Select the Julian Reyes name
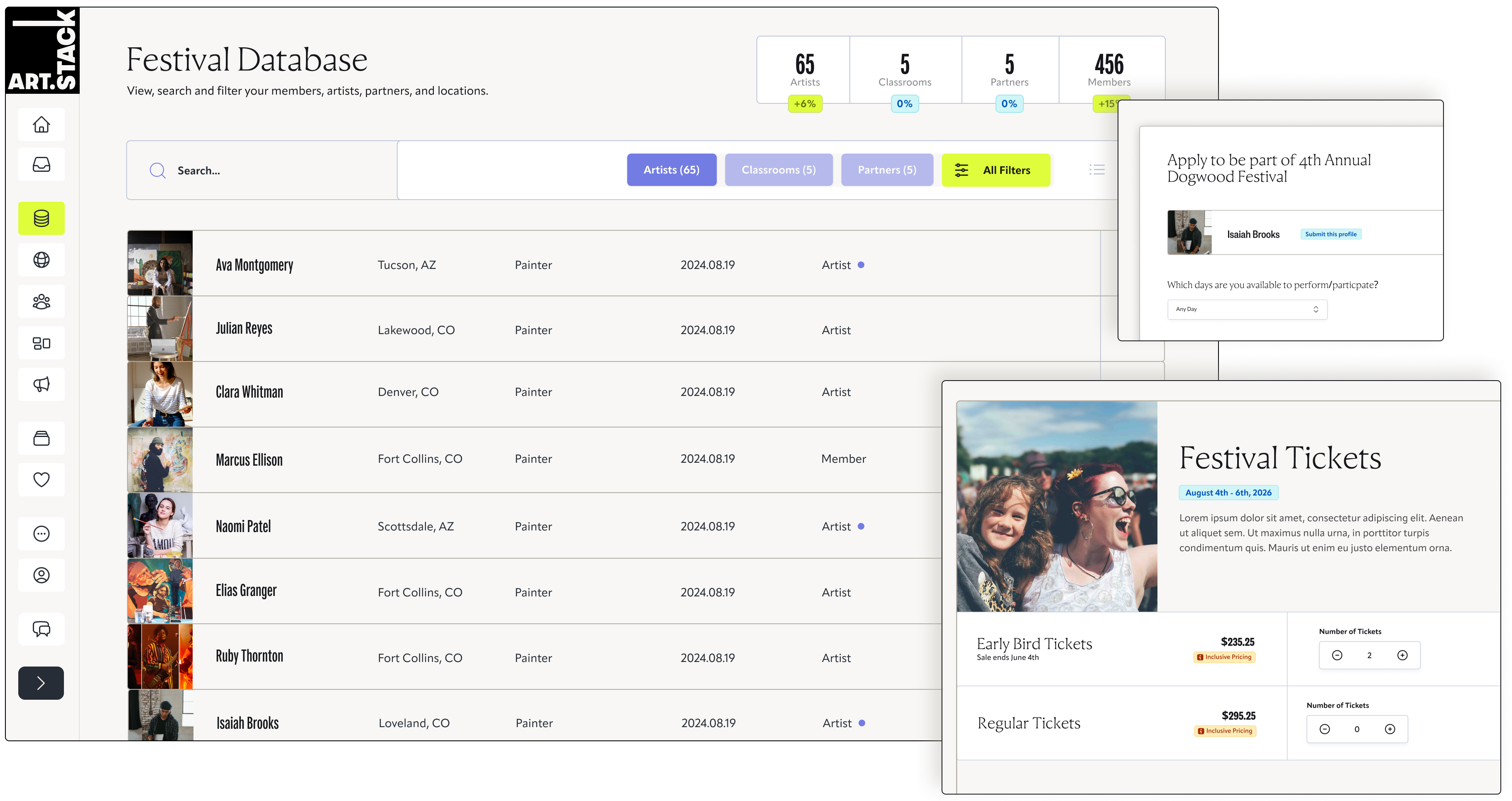The height and width of the screenshot is (801, 1512). point(244,329)
